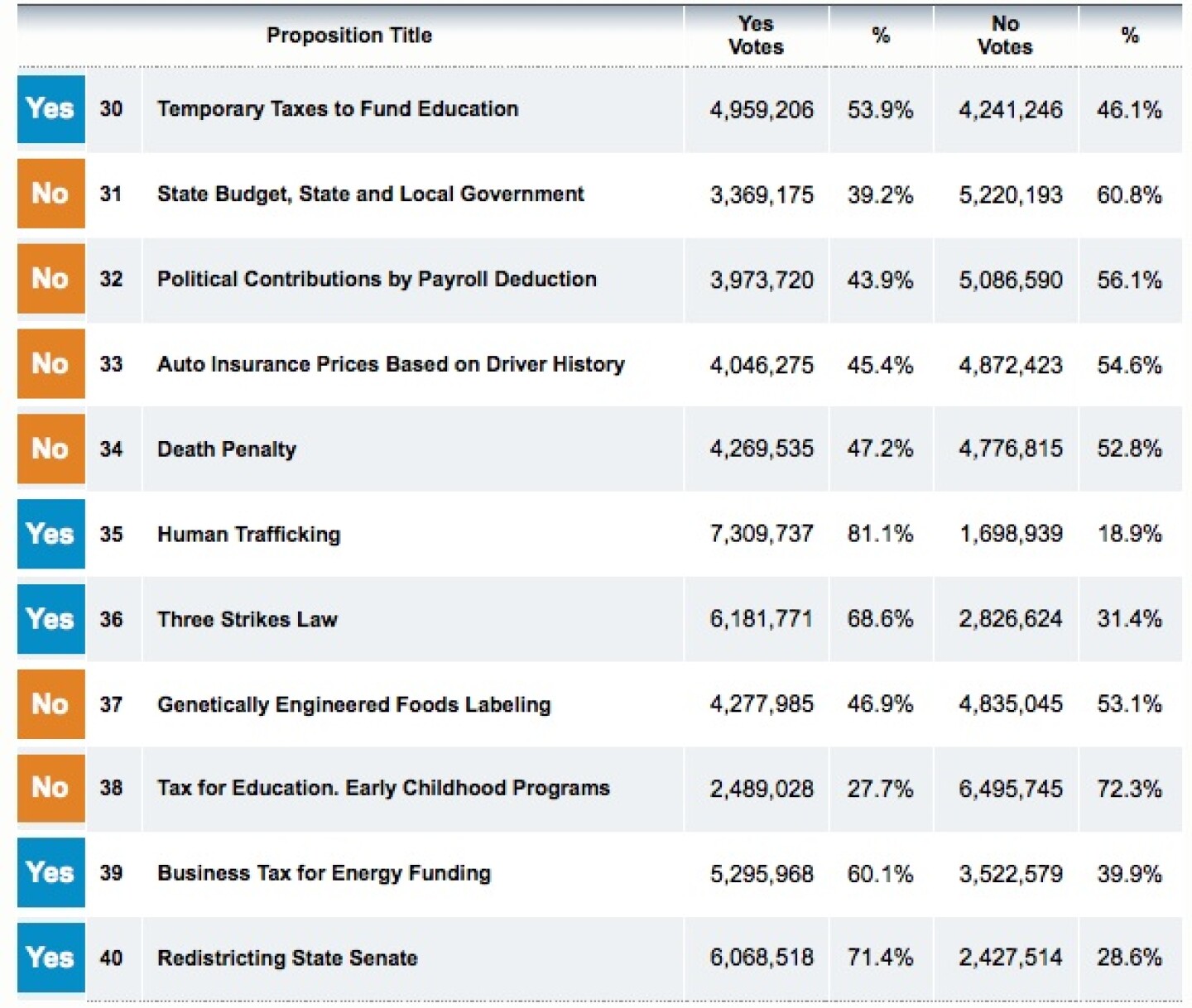Click the No badge for Proposition 38

[x=50, y=788]
